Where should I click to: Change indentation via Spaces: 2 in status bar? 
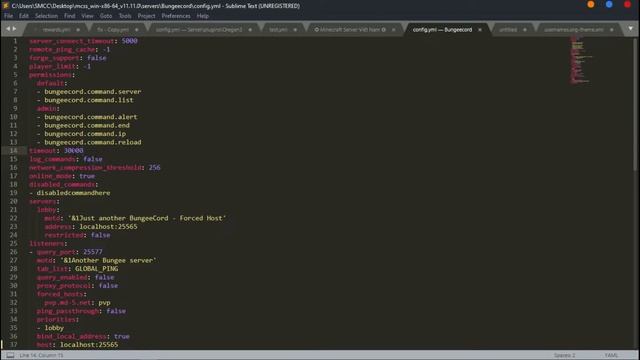(564, 356)
